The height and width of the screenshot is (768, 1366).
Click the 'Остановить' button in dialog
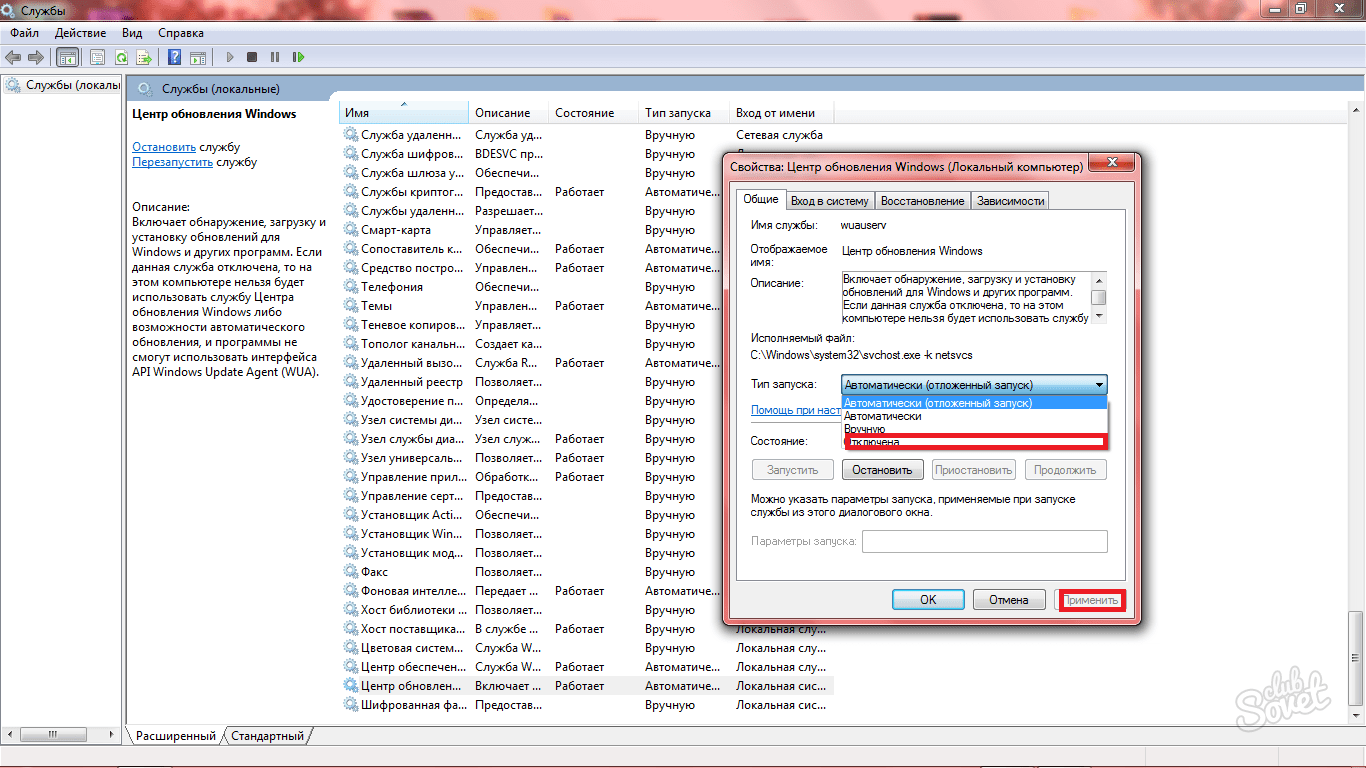tap(882, 470)
